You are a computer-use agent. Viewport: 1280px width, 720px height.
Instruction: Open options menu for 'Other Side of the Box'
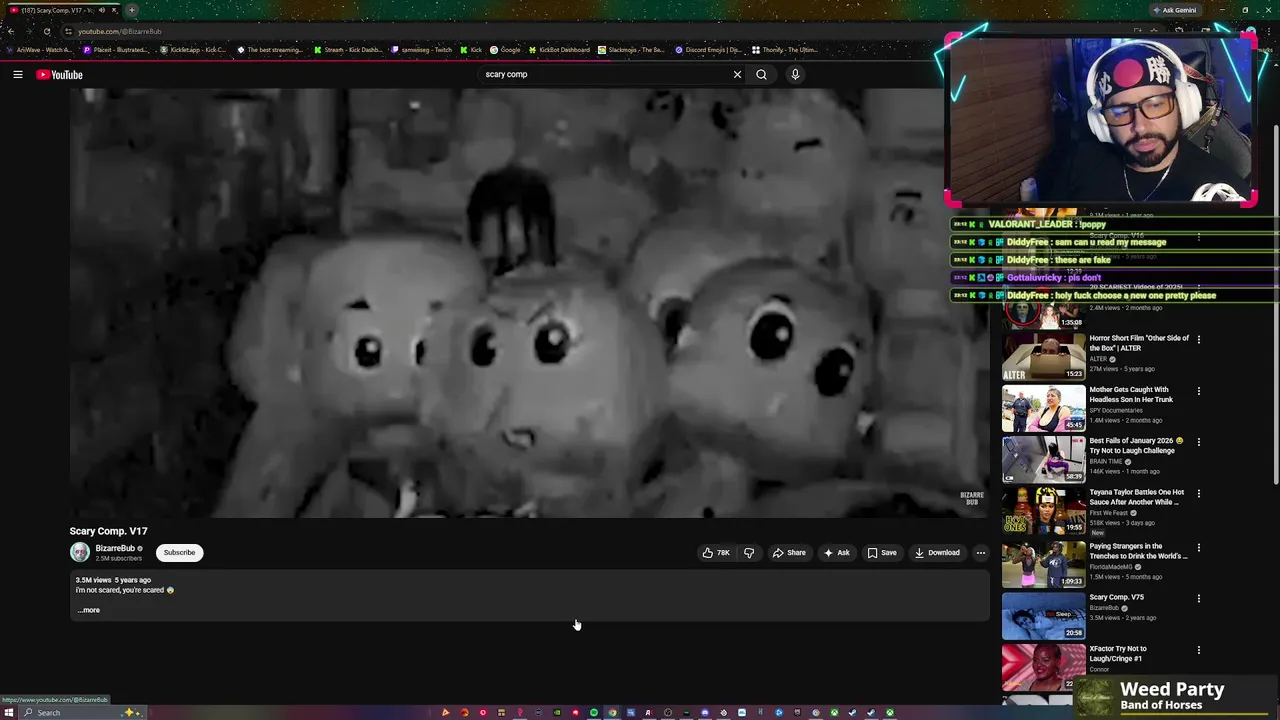pyautogui.click(x=1199, y=339)
